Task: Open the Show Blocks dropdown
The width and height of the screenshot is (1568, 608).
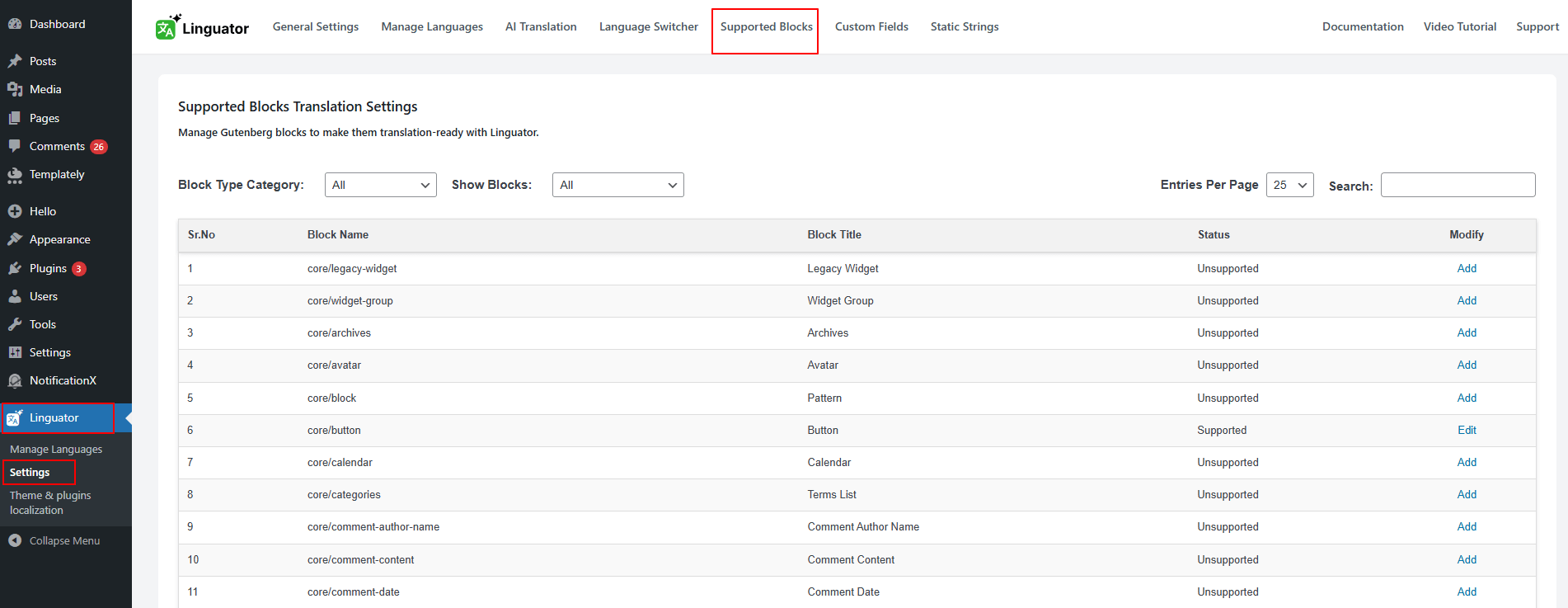Action: tap(618, 185)
